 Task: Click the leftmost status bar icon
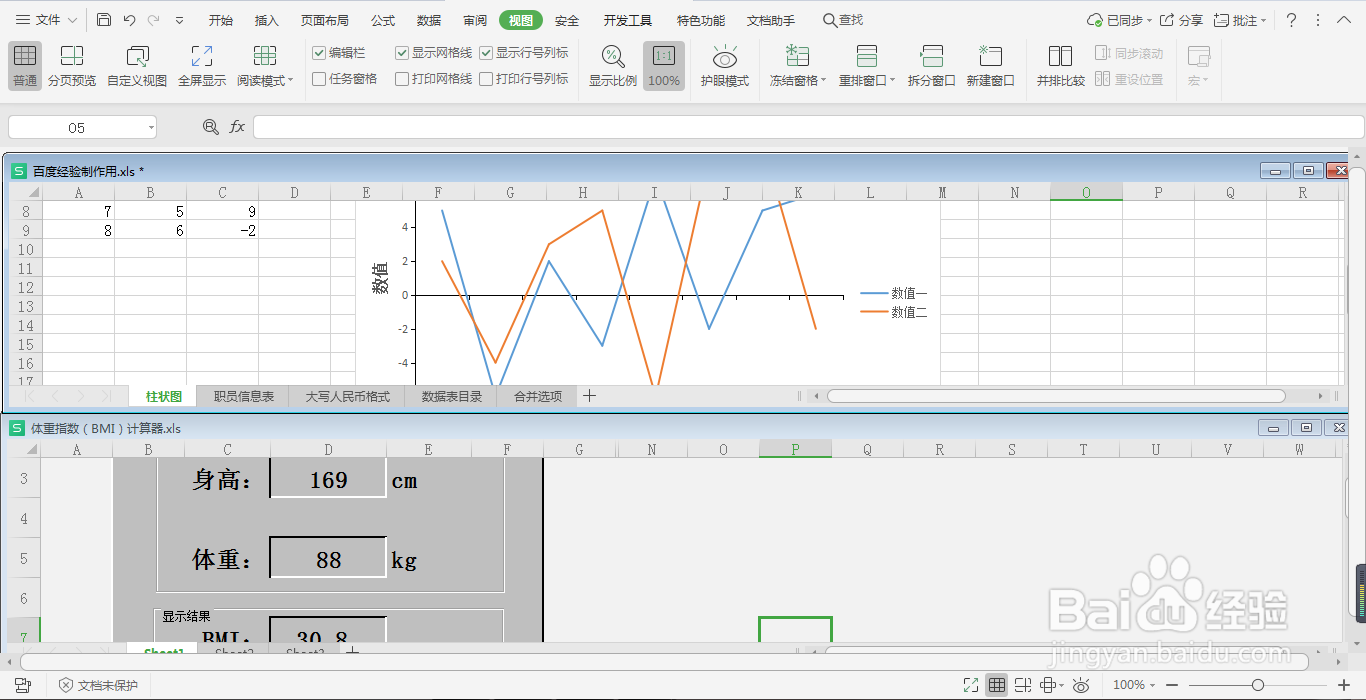pos(22,685)
